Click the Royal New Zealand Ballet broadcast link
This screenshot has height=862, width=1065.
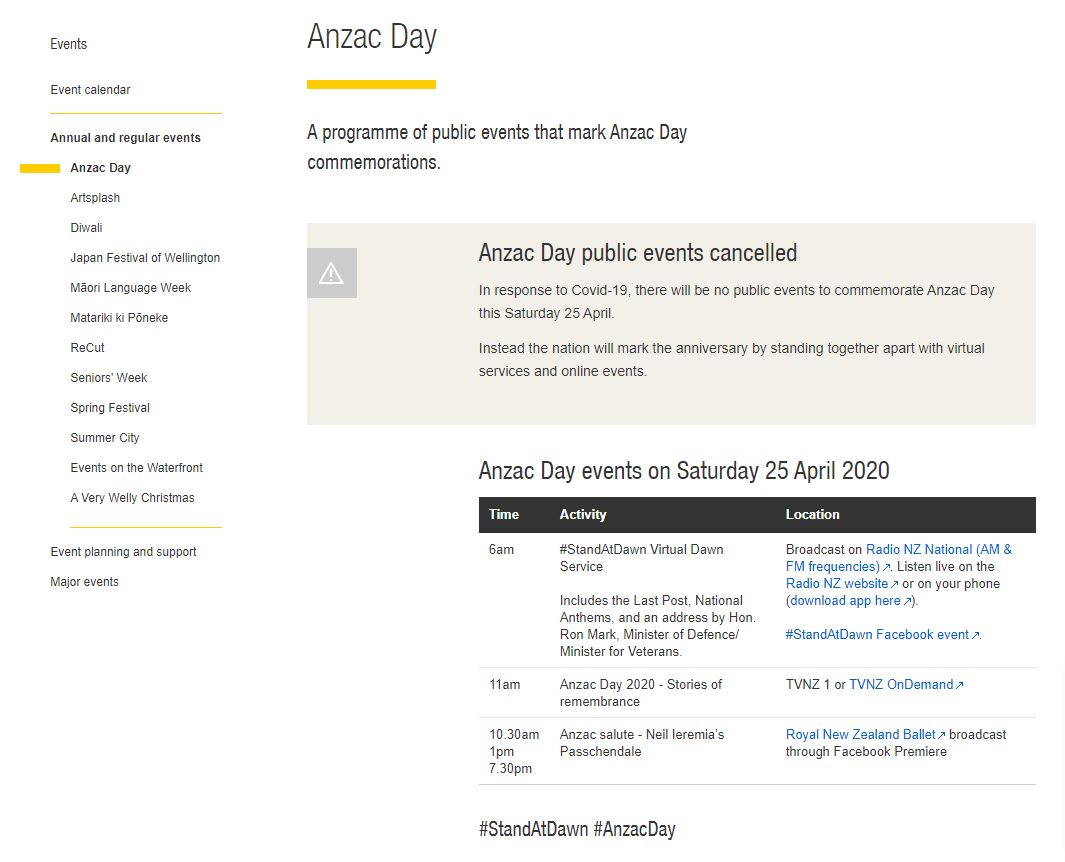click(x=859, y=734)
